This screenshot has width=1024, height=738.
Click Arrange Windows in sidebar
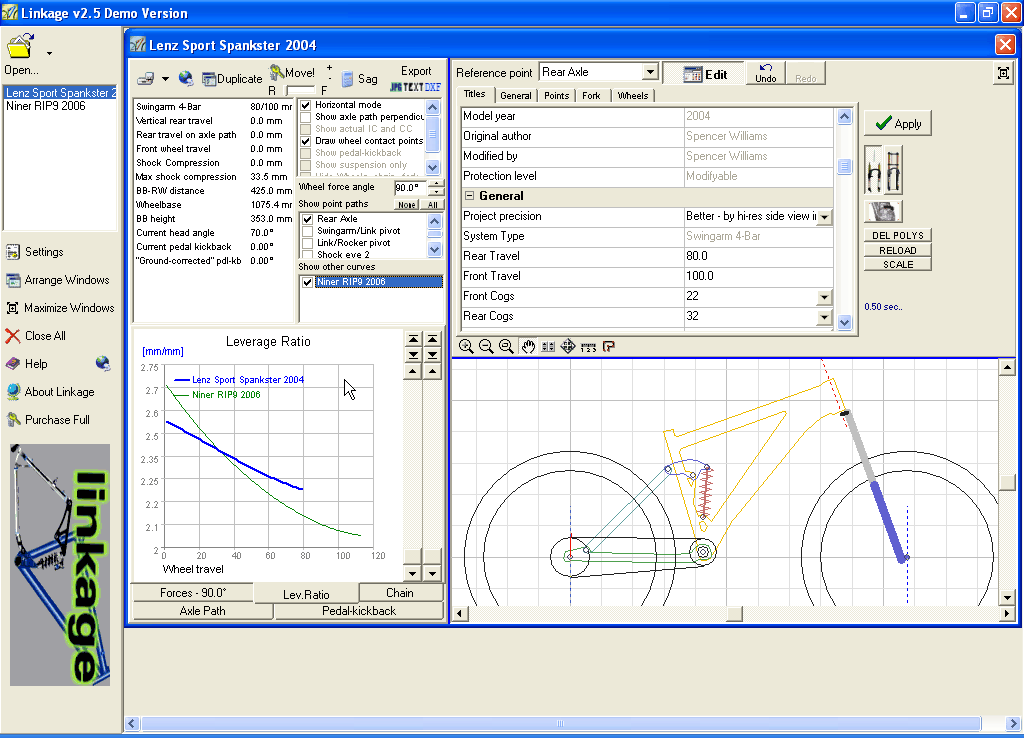click(58, 280)
